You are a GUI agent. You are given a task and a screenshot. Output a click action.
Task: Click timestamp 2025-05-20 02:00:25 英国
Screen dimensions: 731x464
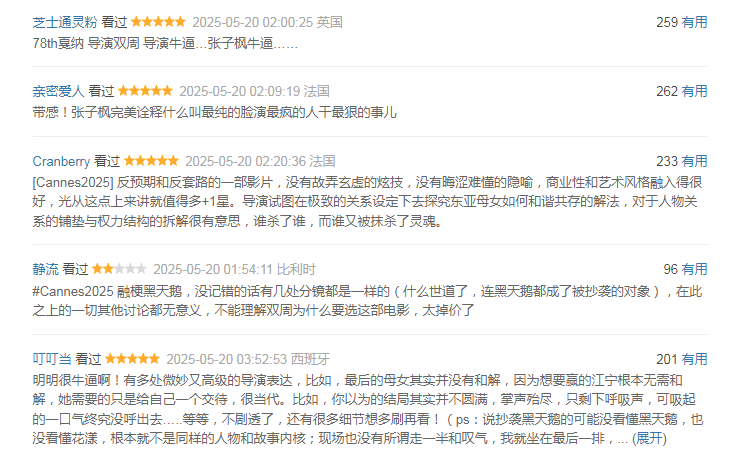(268, 22)
